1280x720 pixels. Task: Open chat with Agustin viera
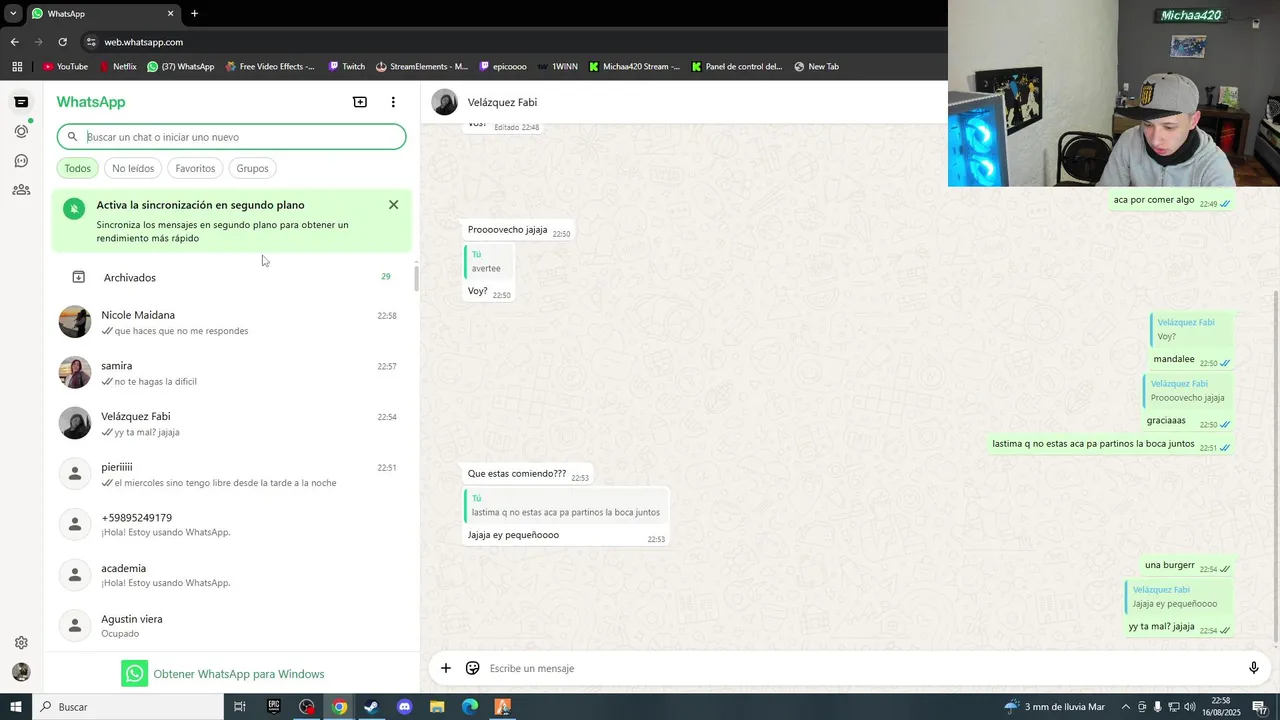click(x=231, y=626)
